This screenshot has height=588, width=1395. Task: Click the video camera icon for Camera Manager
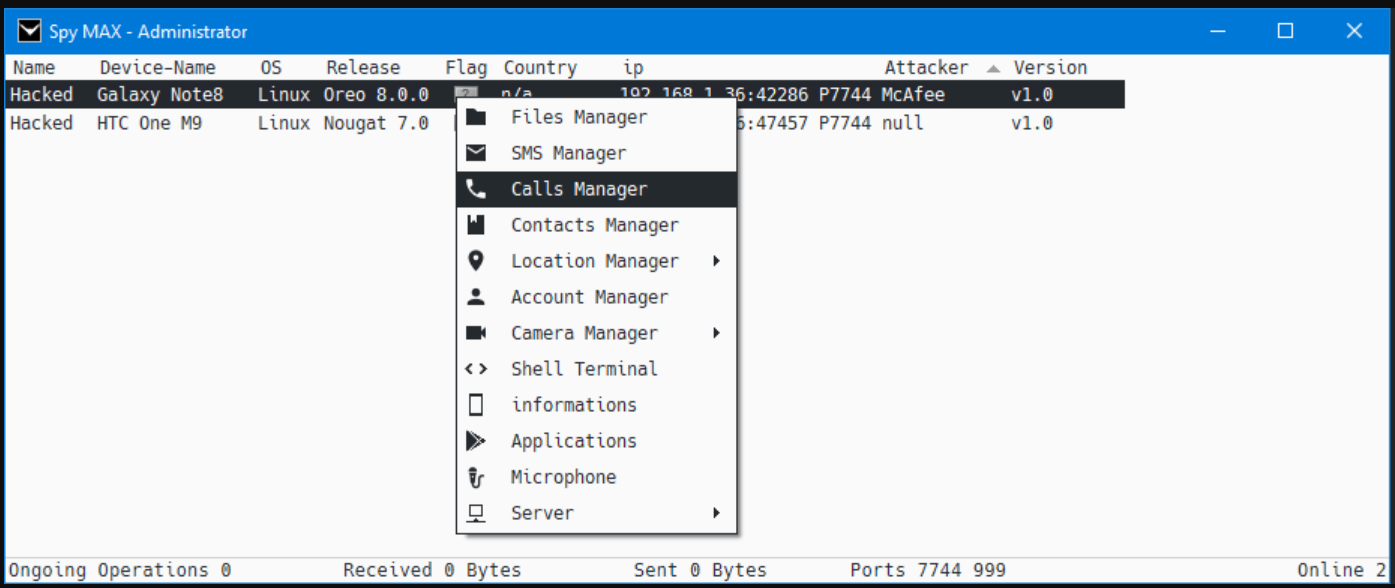coord(476,333)
